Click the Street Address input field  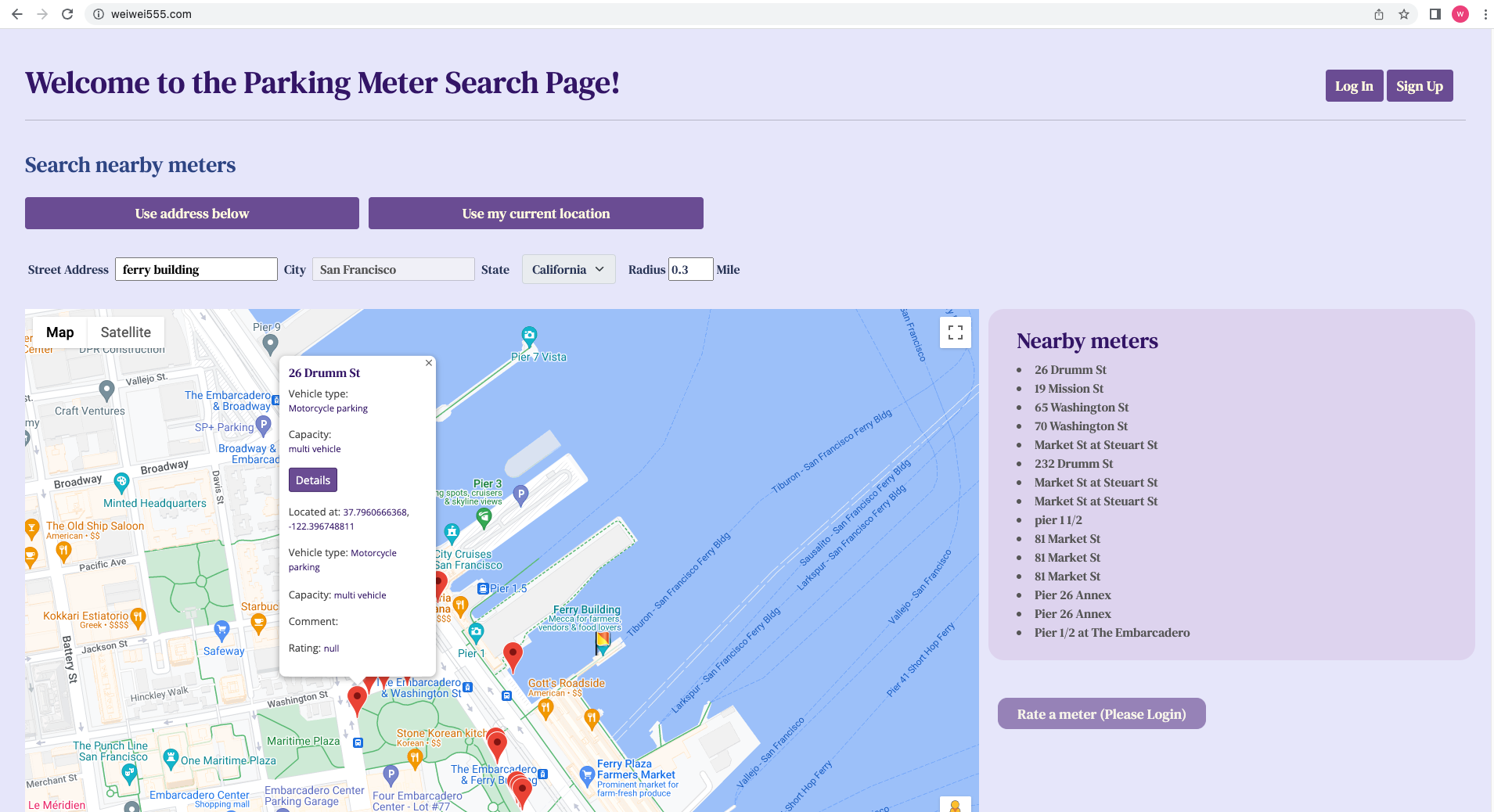click(x=196, y=269)
